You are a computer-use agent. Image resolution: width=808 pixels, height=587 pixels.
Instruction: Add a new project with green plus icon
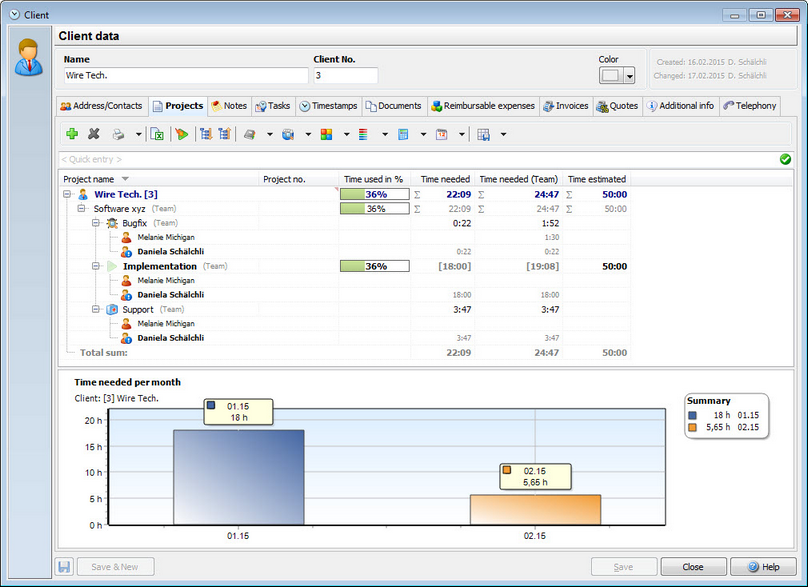72,134
